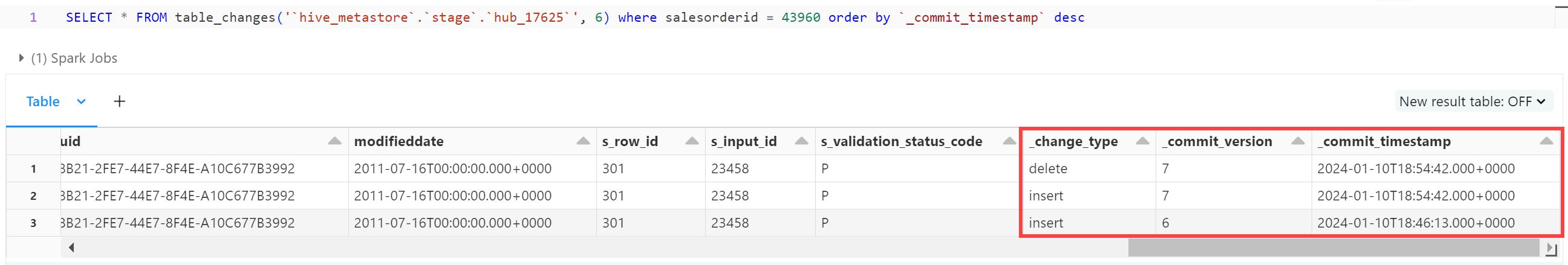
Task: Sort _commit_version column arrow
Action: [1298, 141]
